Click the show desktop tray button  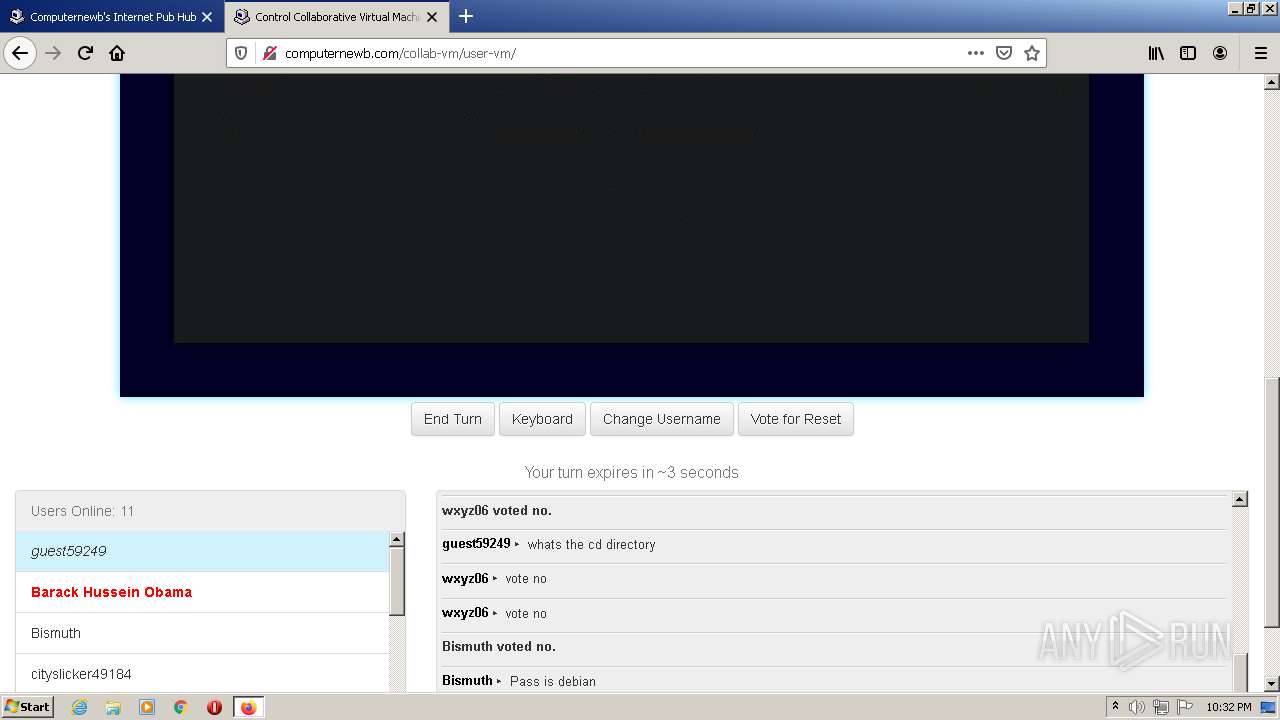[1269, 707]
